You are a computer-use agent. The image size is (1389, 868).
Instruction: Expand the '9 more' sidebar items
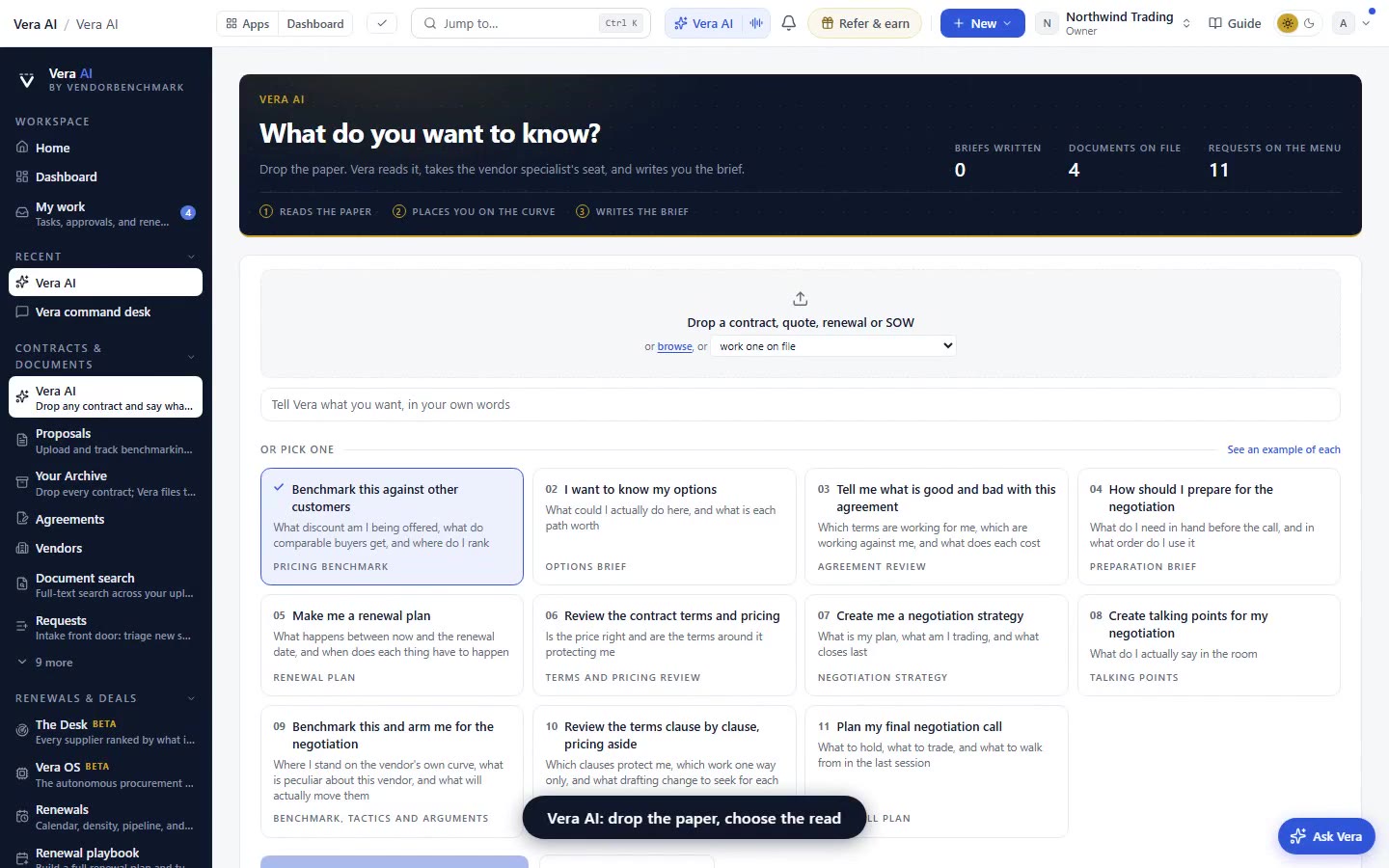(106, 663)
